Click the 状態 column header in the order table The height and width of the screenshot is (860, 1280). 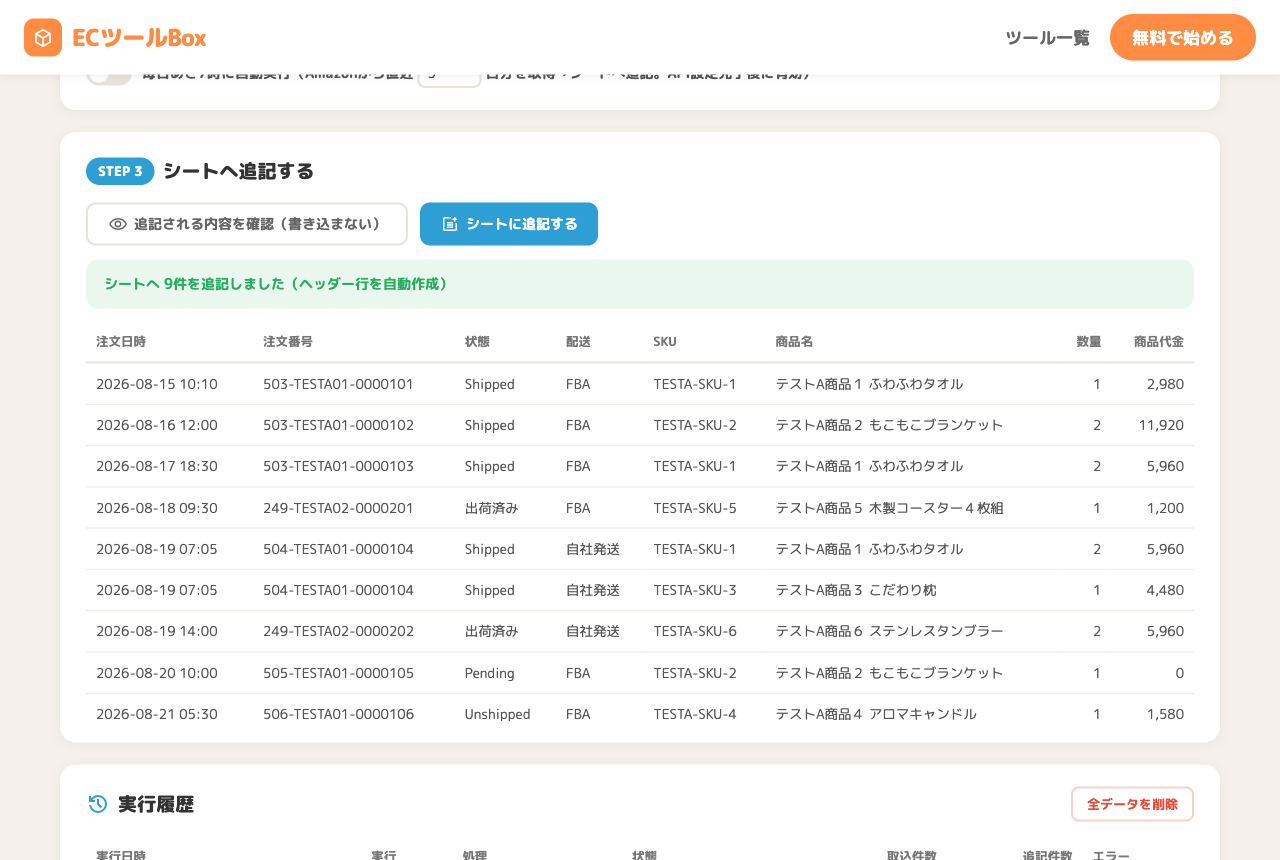(x=477, y=342)
